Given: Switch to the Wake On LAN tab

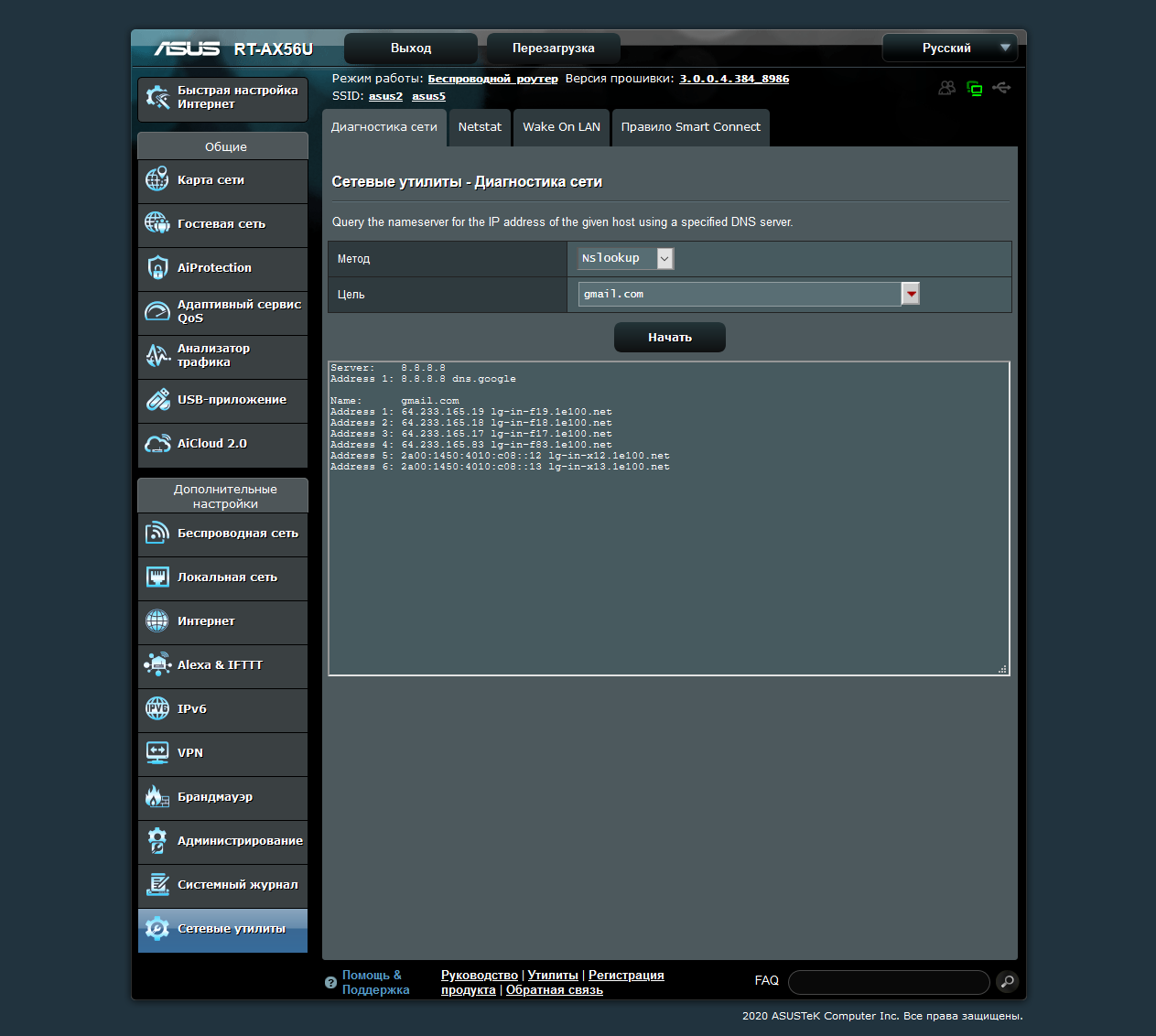Looking at the screenshot, I should [x=562, y=127].
